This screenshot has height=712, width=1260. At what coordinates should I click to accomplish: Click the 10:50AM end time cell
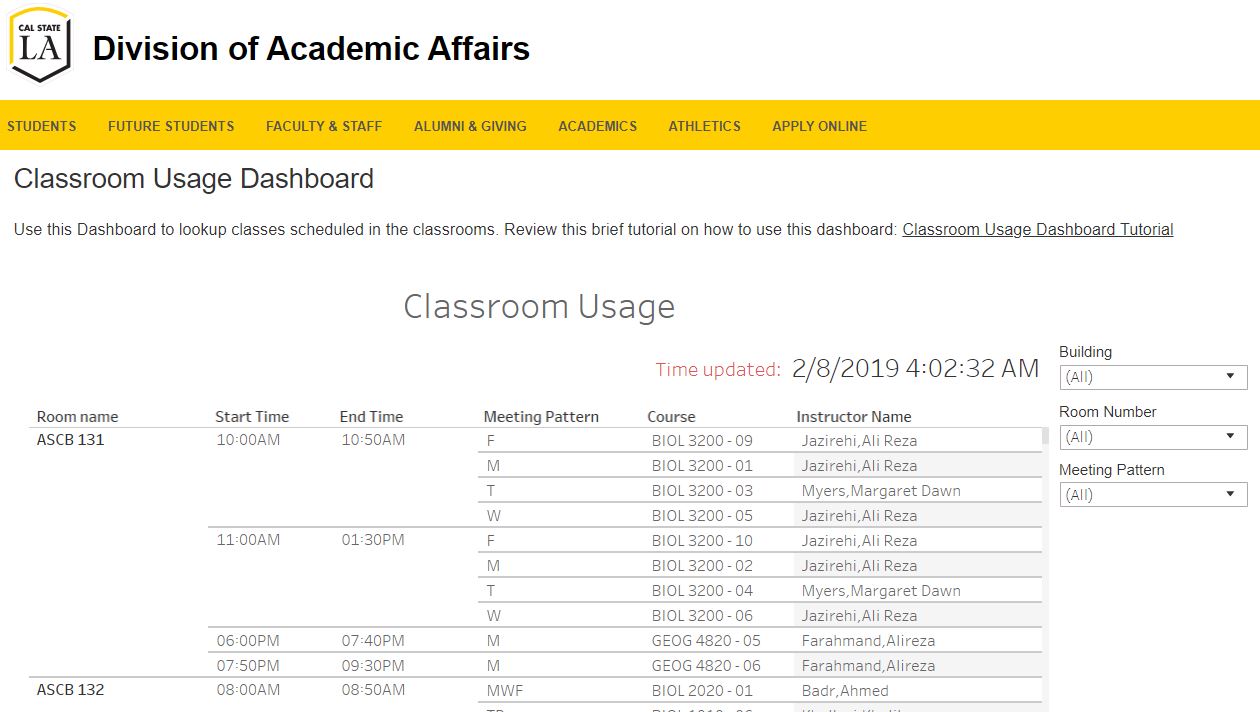point(373,439)
